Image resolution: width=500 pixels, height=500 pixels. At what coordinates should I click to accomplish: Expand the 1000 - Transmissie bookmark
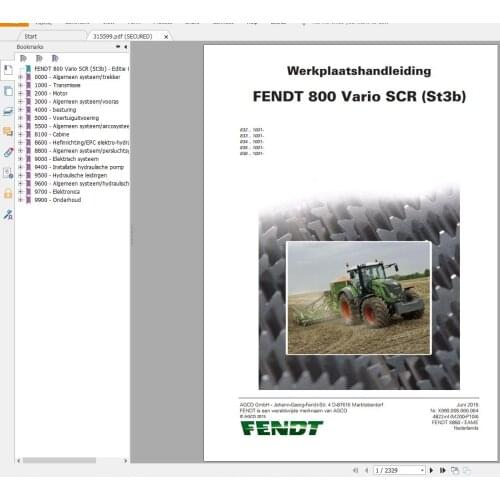21,85
